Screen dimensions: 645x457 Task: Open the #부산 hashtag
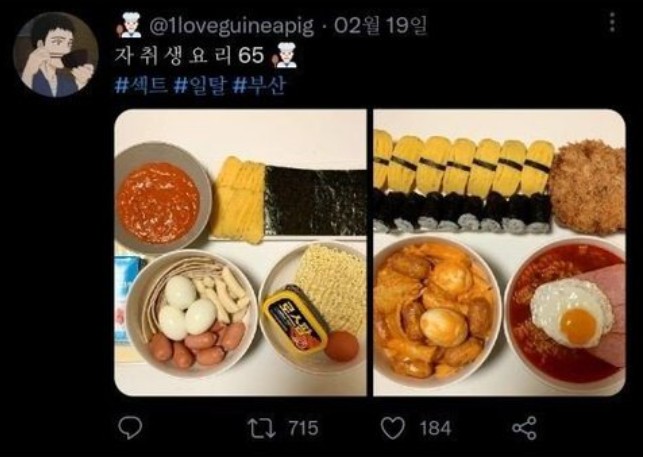(x=259, y=86)
